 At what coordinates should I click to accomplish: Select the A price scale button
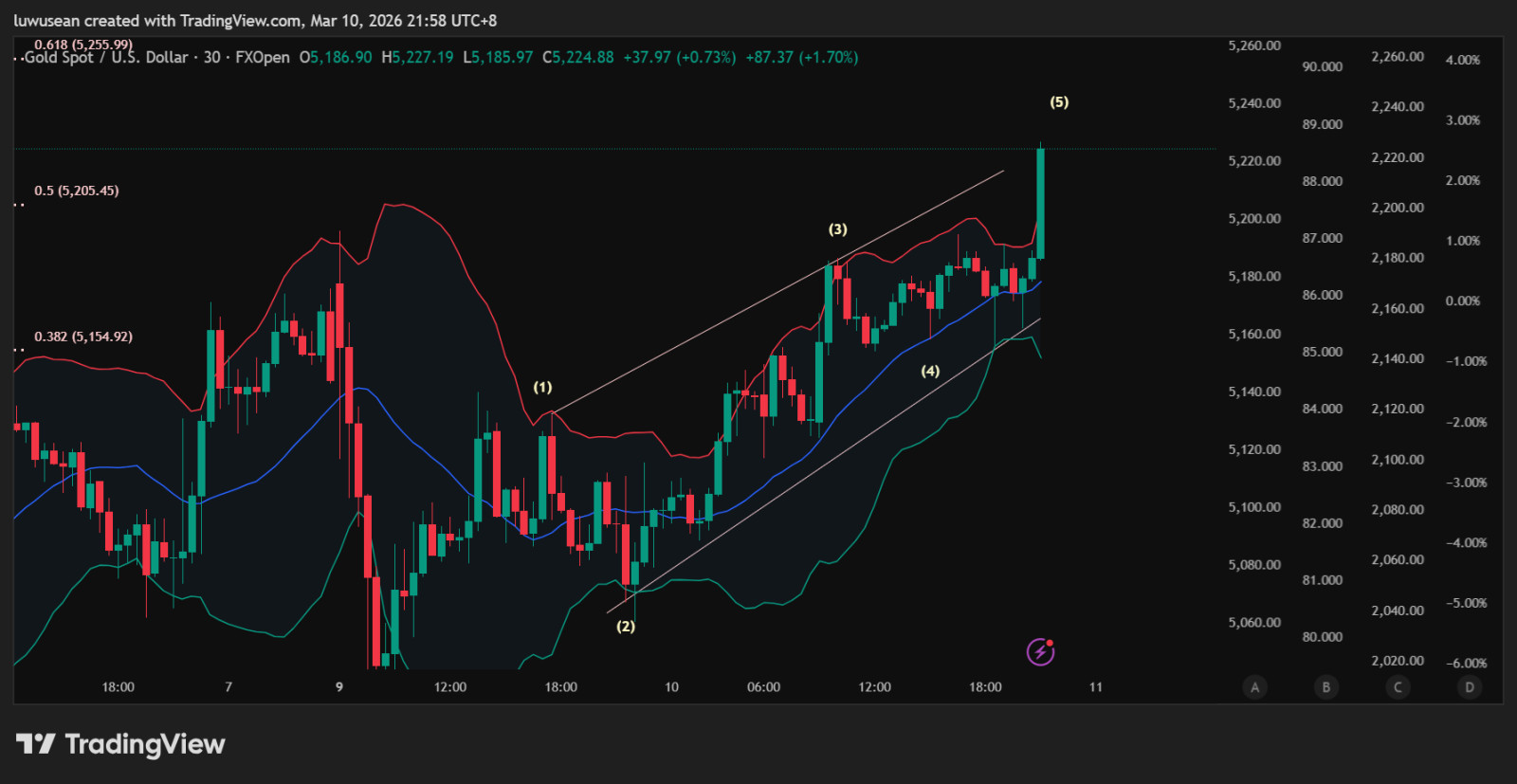click(x=1254, y=687)
